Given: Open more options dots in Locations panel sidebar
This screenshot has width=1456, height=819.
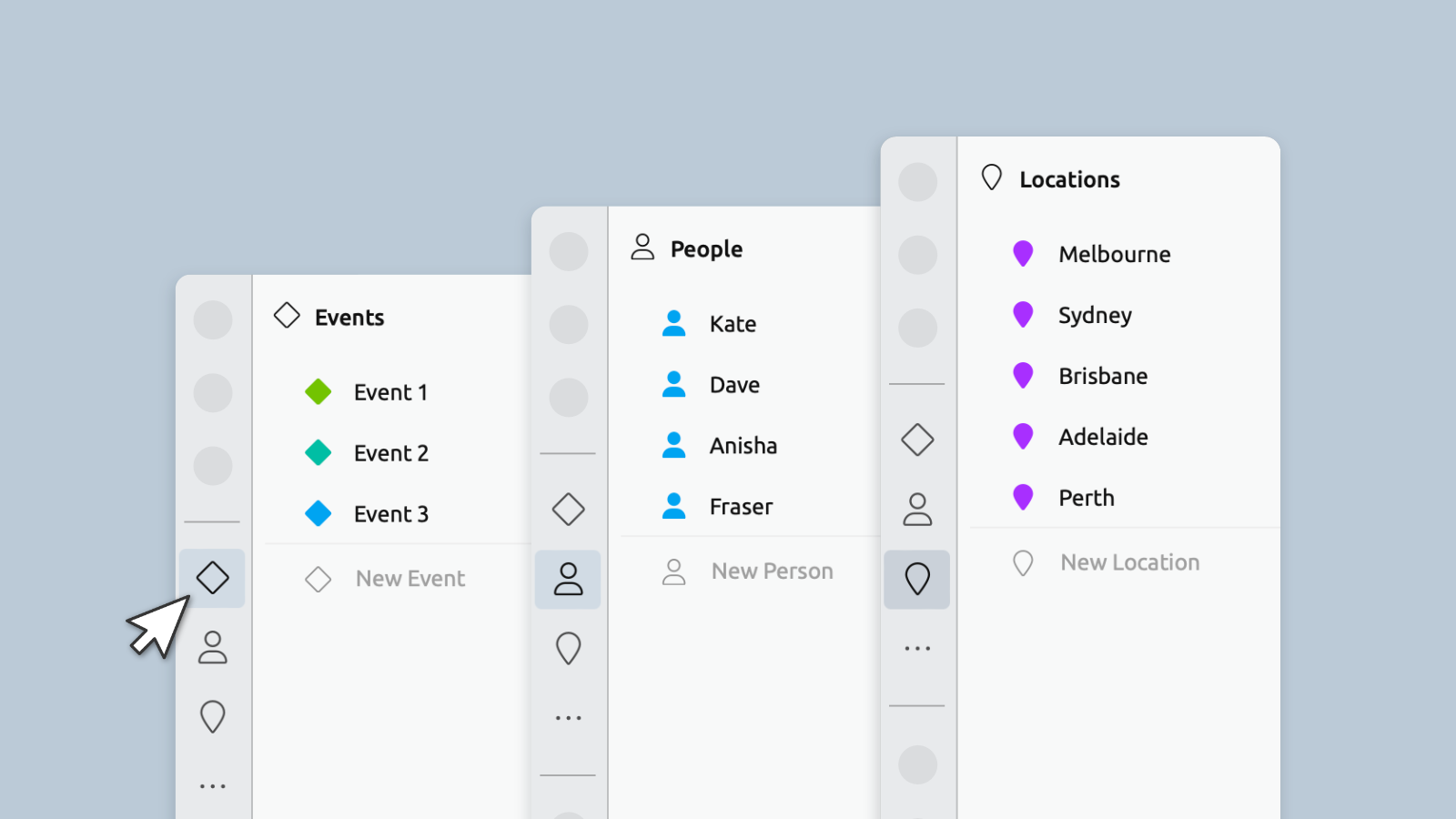Looking at the screenshot, I should [917, 649].
